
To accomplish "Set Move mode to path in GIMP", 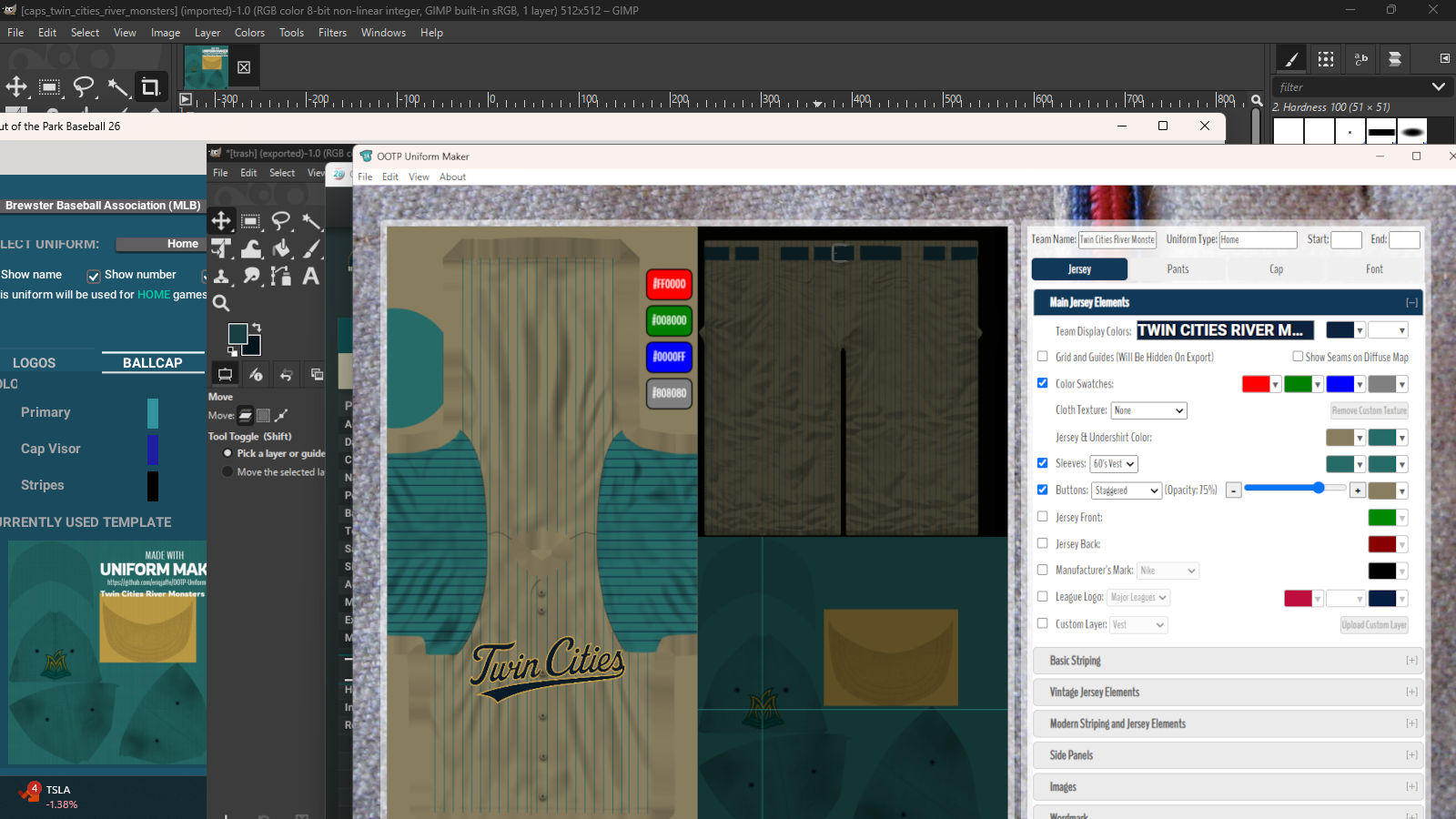I will point(281,416).
